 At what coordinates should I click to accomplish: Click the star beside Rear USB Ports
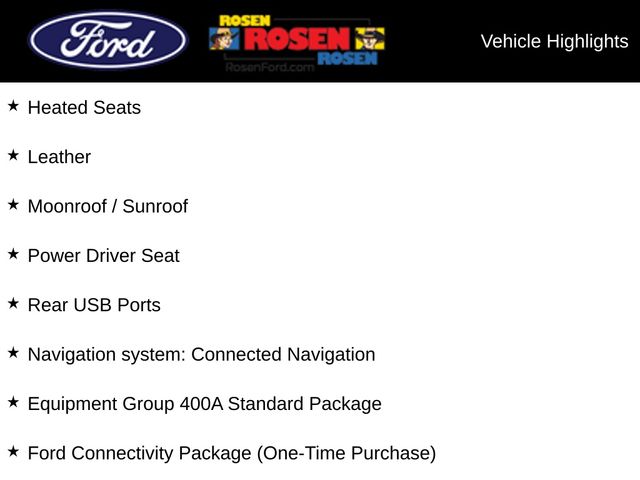[13, 303]
